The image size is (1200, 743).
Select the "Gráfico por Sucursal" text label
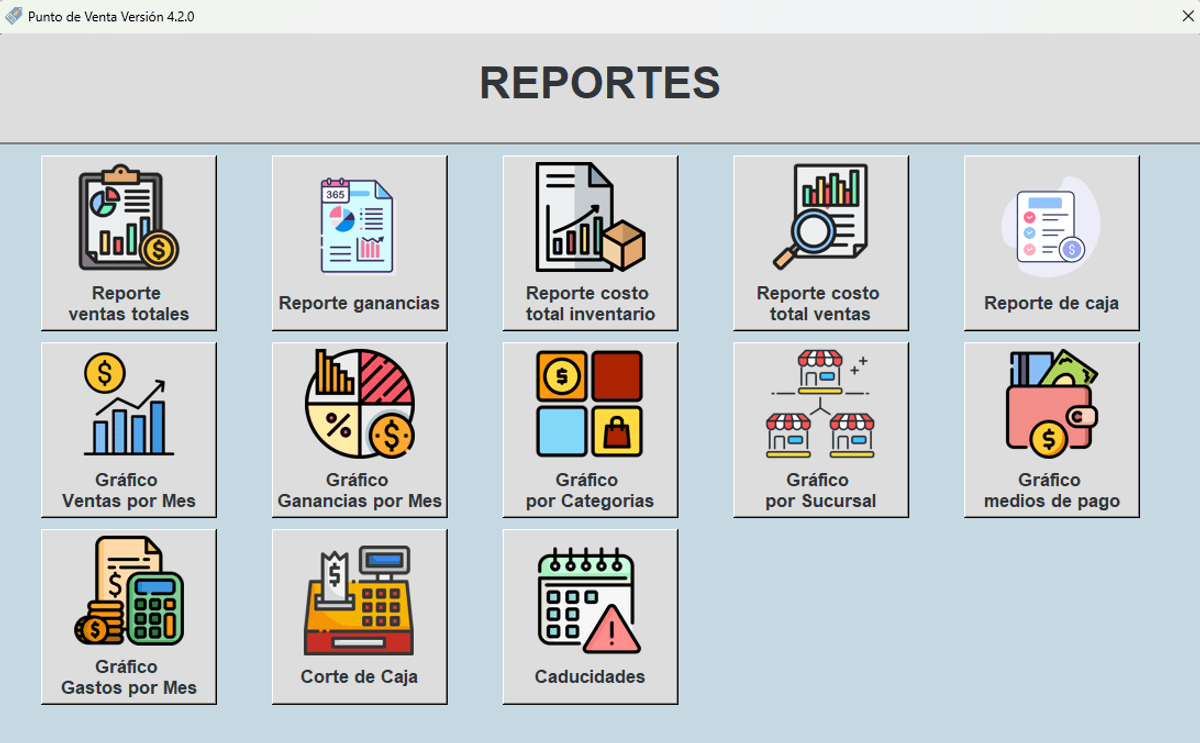click(820, 491)
